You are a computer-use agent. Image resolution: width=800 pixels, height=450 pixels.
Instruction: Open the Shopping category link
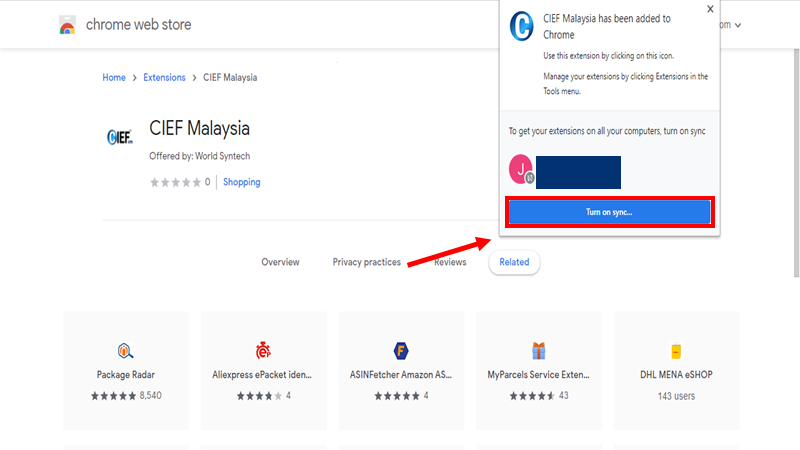(241, 182)
